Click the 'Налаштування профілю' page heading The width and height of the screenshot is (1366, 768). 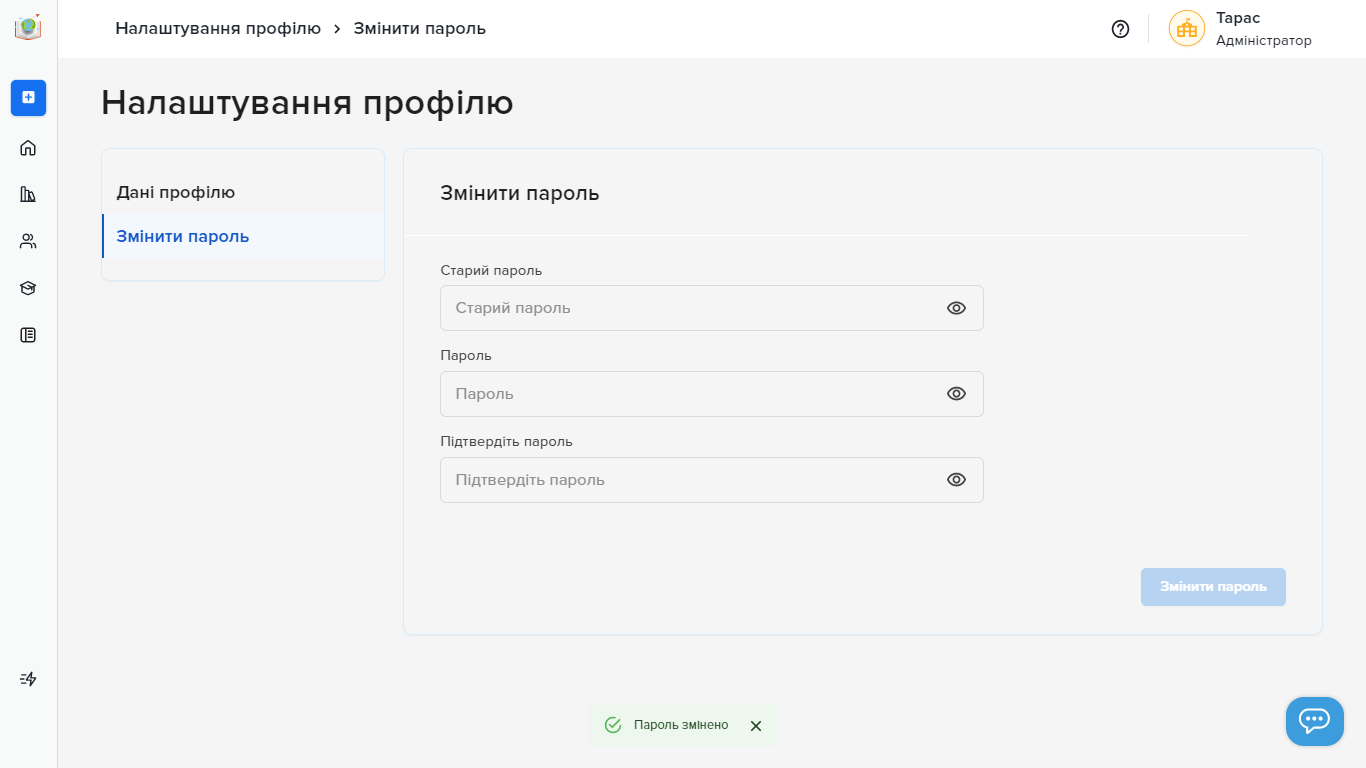[307, 103]
